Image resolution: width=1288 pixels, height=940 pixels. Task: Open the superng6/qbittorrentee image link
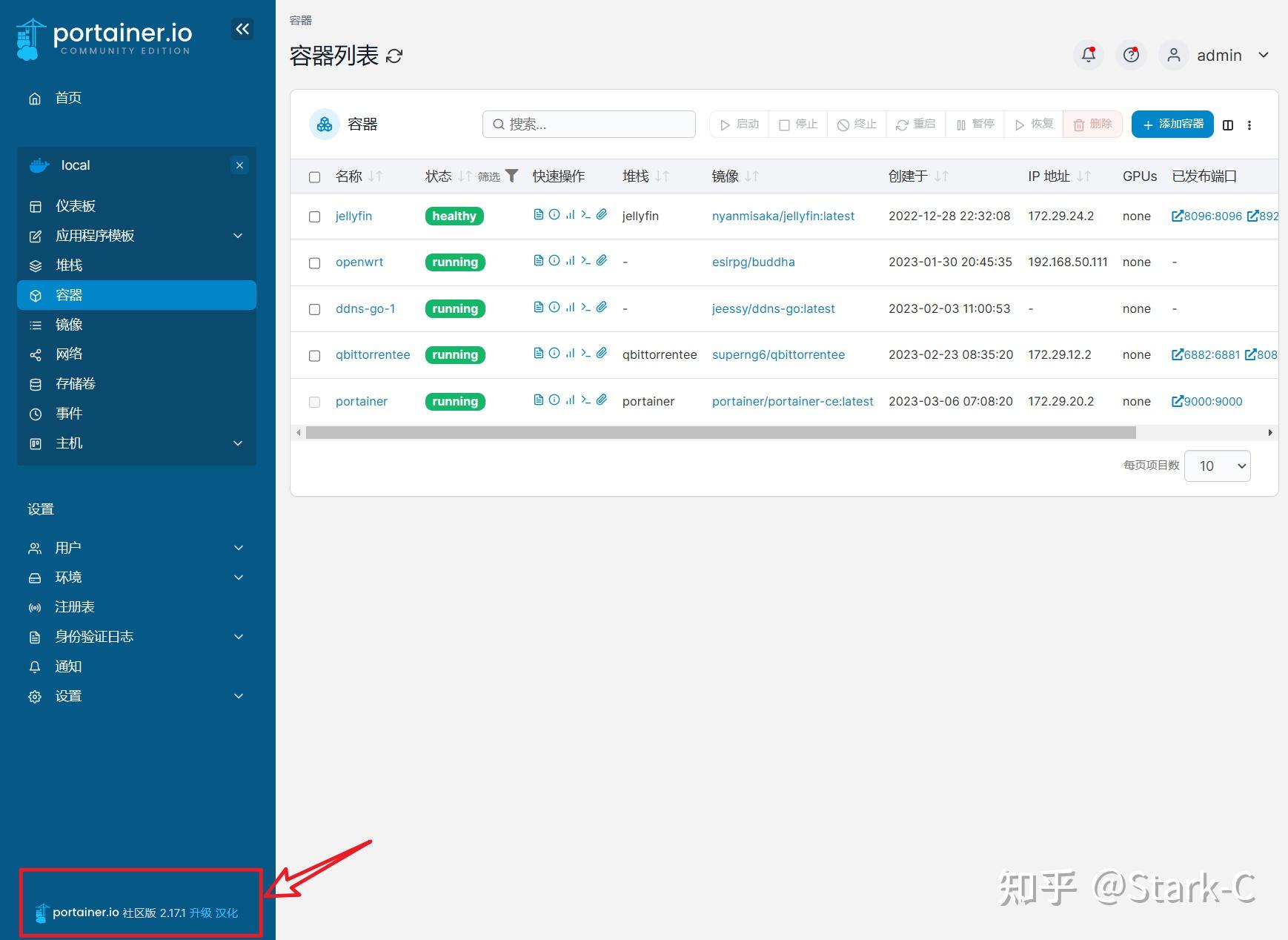[x=779, y=354]
